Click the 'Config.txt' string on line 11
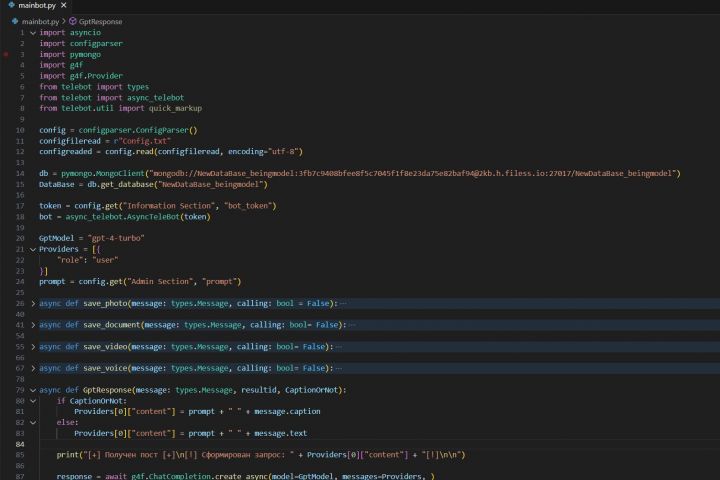The height and width of the screenshot is (480, 720). coord(144,141)
